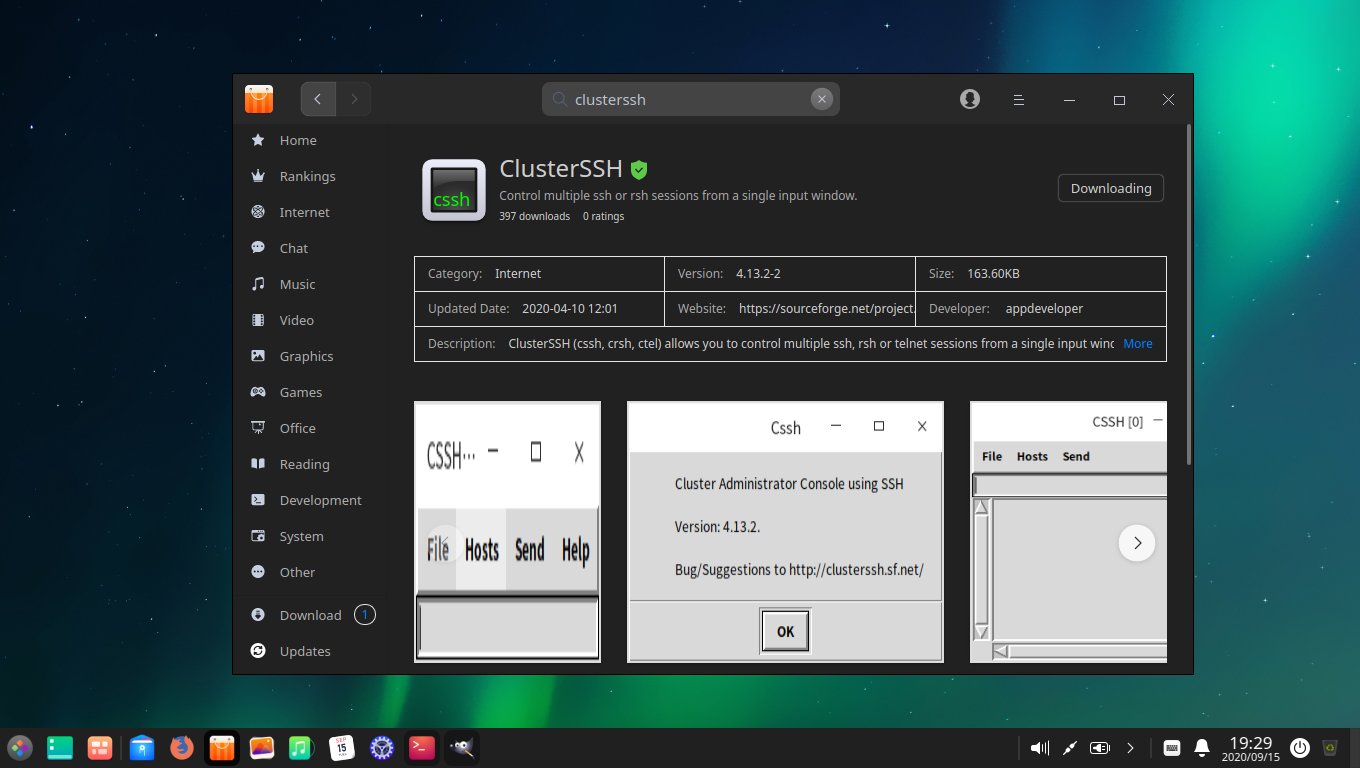
Task: Click the verified green shield badge
Action: [x=639, y=170]
